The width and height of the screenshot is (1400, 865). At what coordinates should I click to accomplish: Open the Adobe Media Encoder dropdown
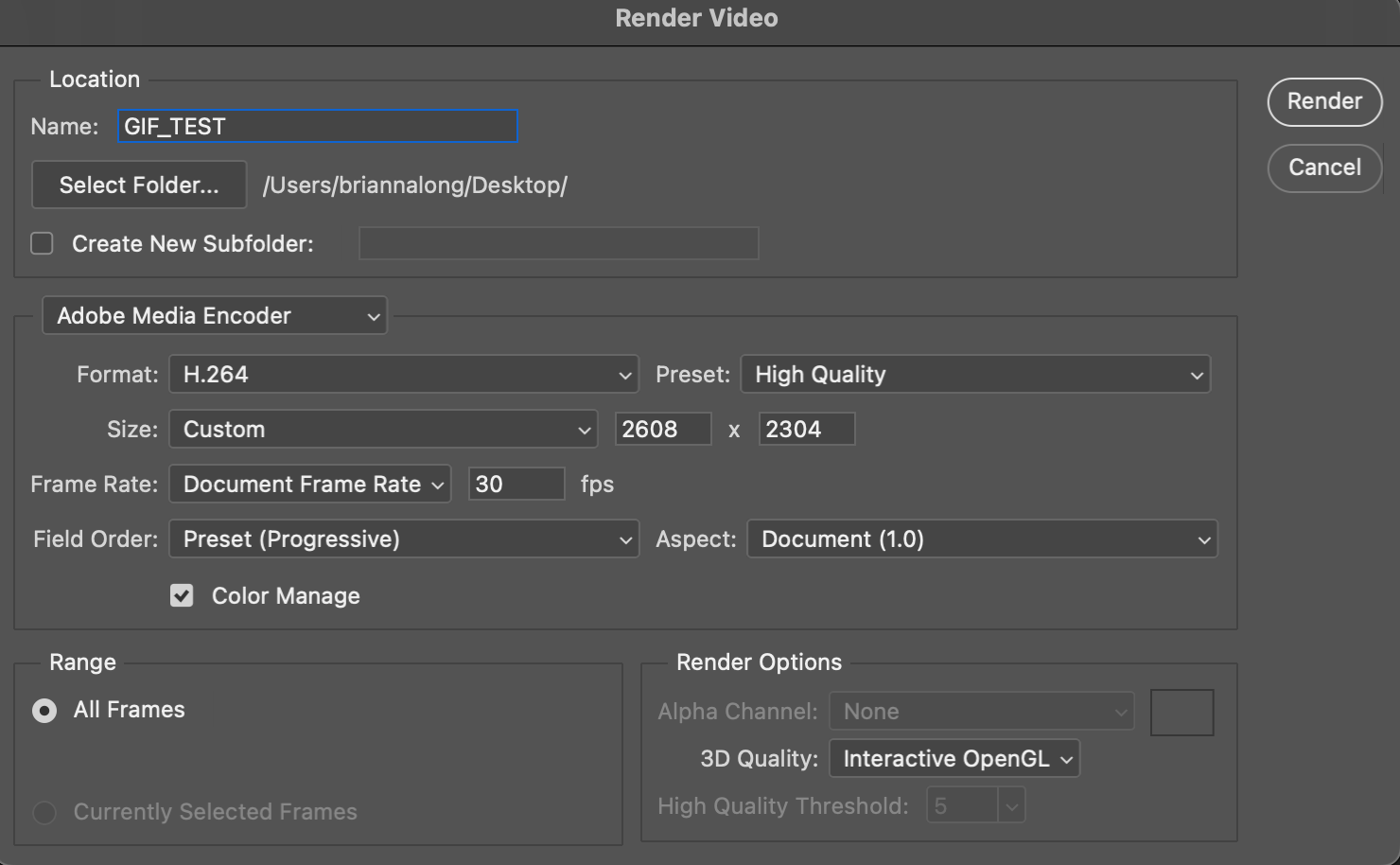214,315
